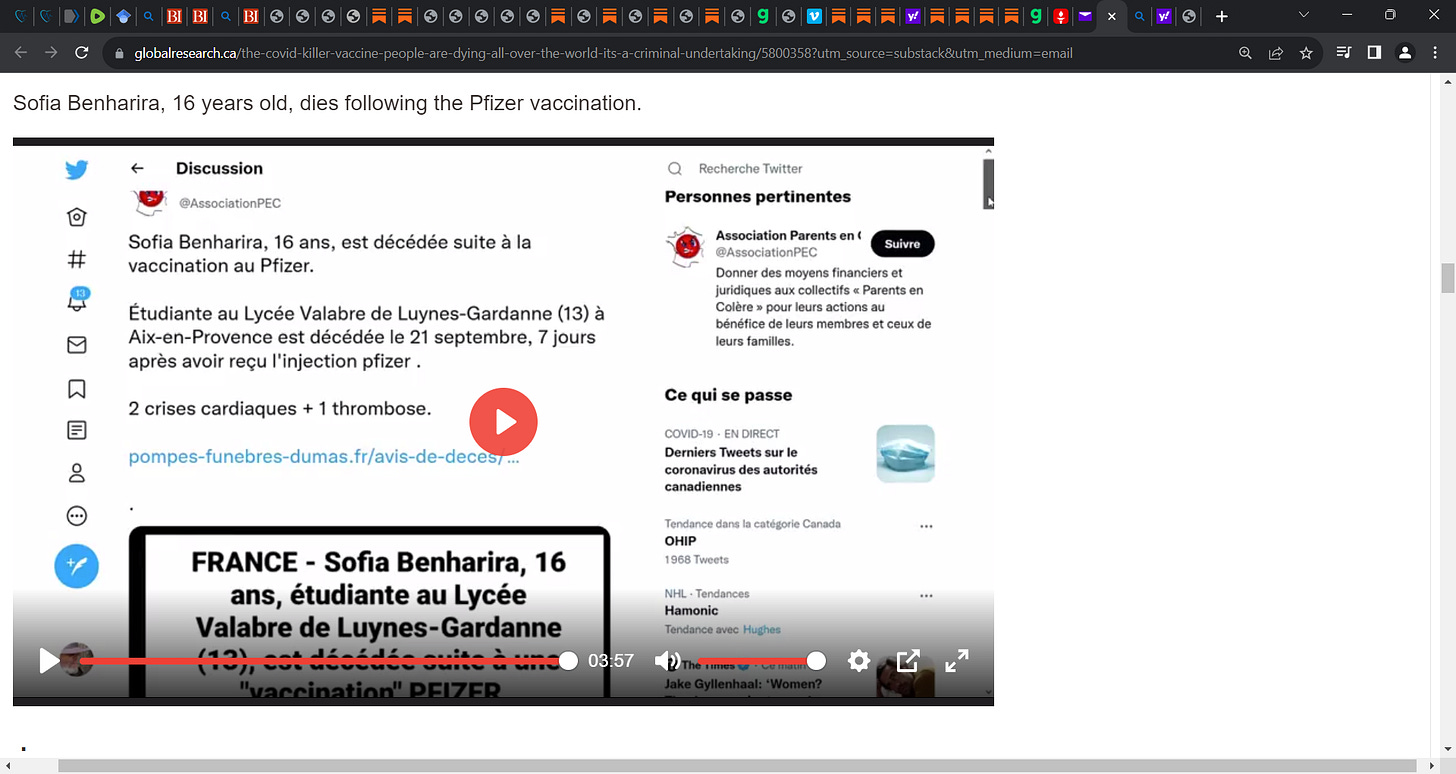Switch to the green play-icon tab
Screen dimensions: 1456x774
pos(97,16)
